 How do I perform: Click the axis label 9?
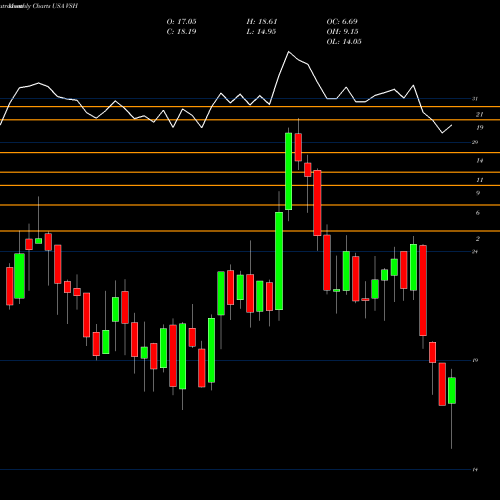point(478,193)
